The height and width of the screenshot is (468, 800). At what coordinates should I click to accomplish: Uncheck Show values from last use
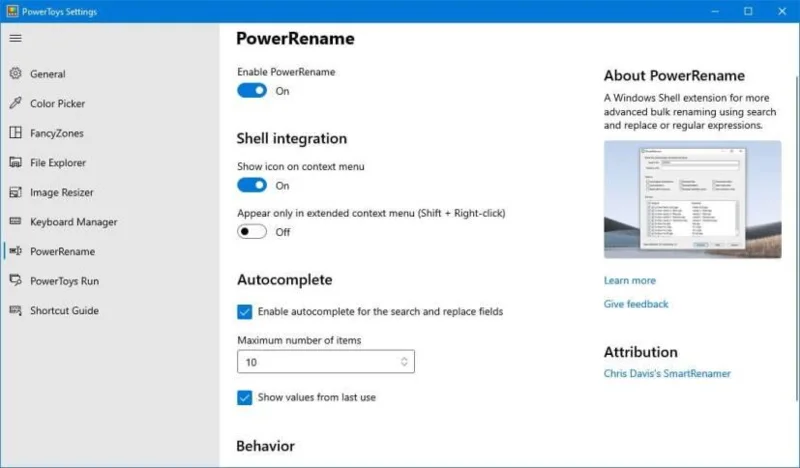point(244,398)
